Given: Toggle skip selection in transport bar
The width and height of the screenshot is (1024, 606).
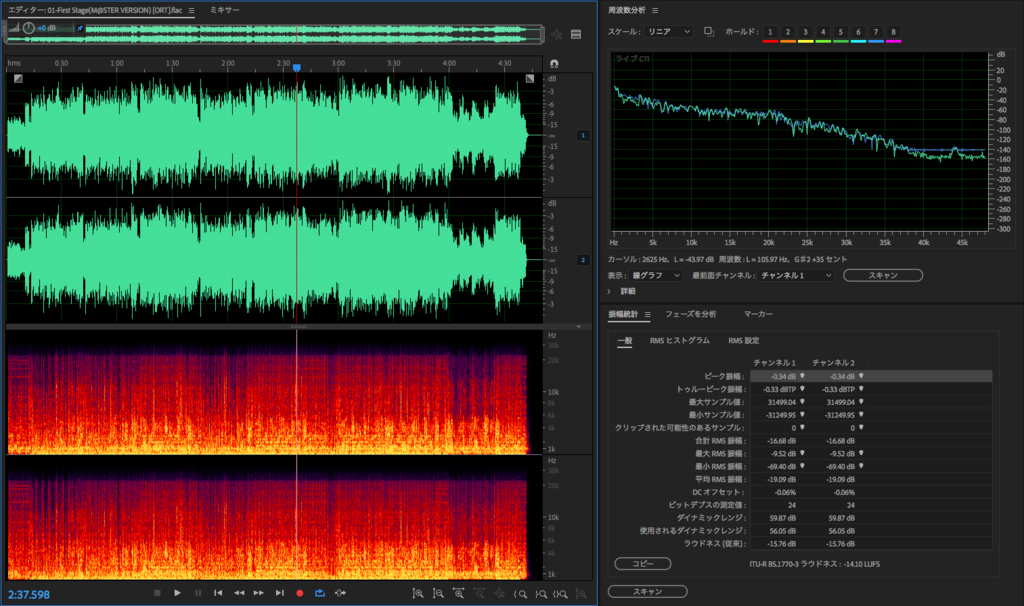Looking at the screenshot, I should 340,593.
